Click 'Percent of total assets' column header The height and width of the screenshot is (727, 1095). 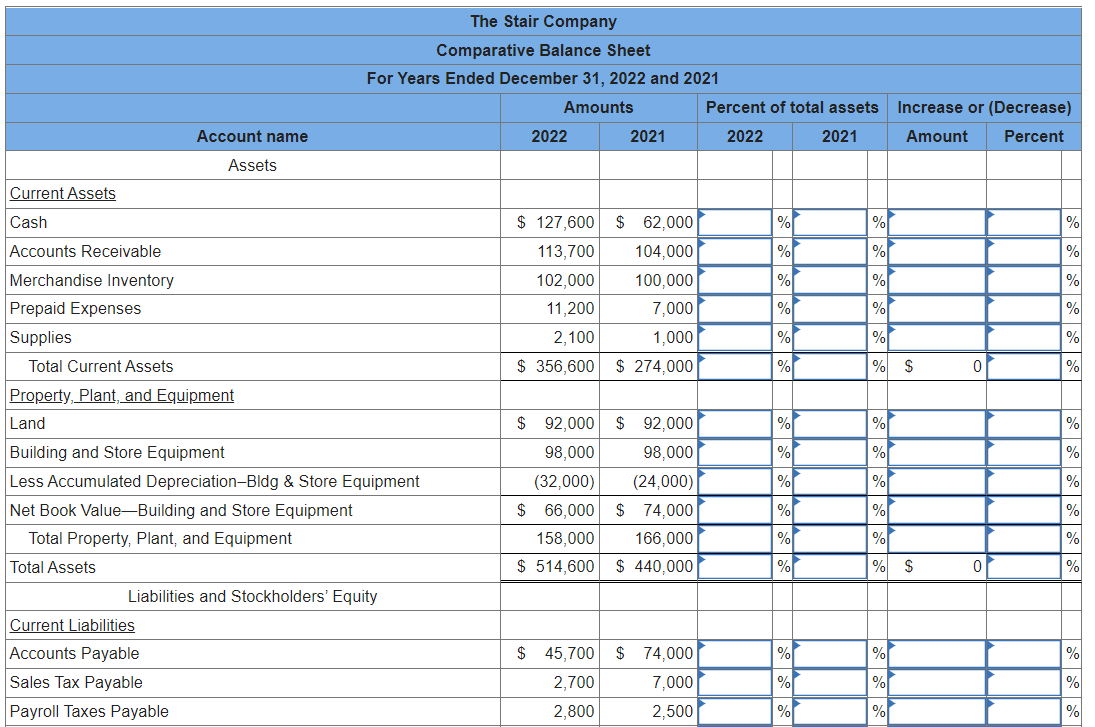pyautogui.click(x=792, y=108)
